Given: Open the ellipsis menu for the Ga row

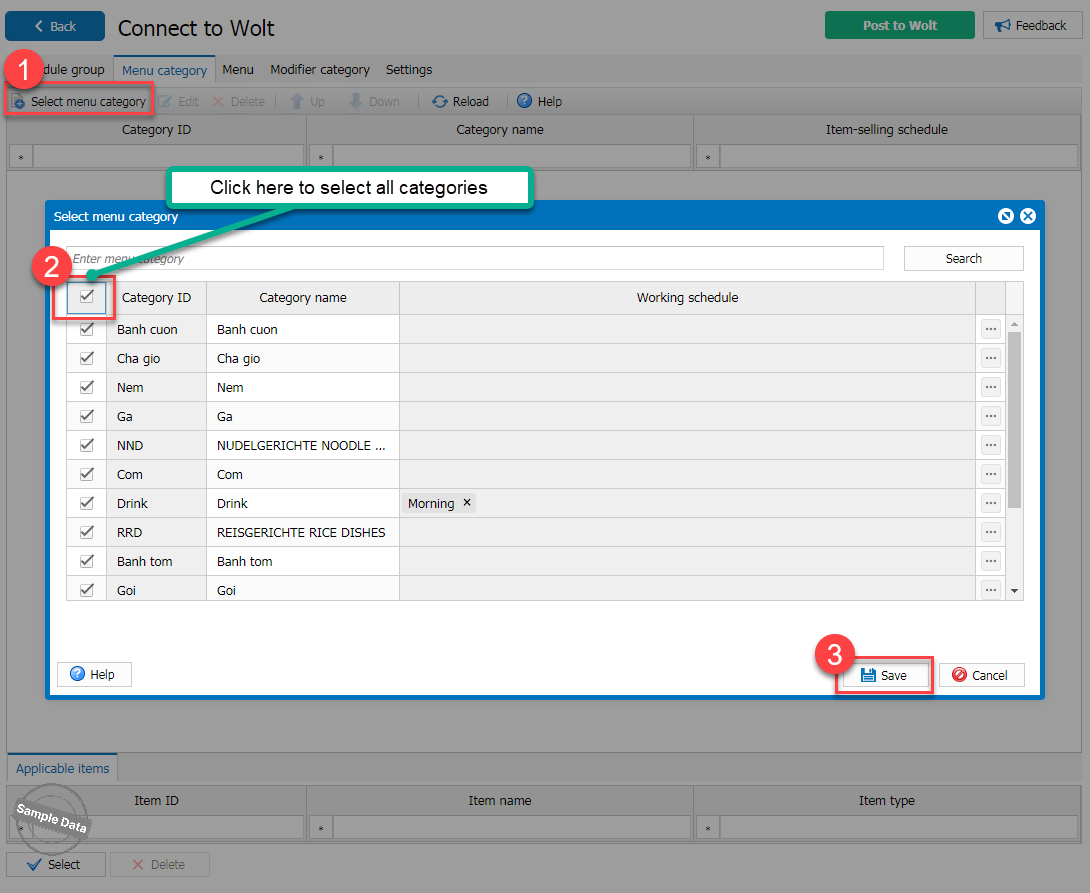Looking at the screenshot, I should pos(991,416).
